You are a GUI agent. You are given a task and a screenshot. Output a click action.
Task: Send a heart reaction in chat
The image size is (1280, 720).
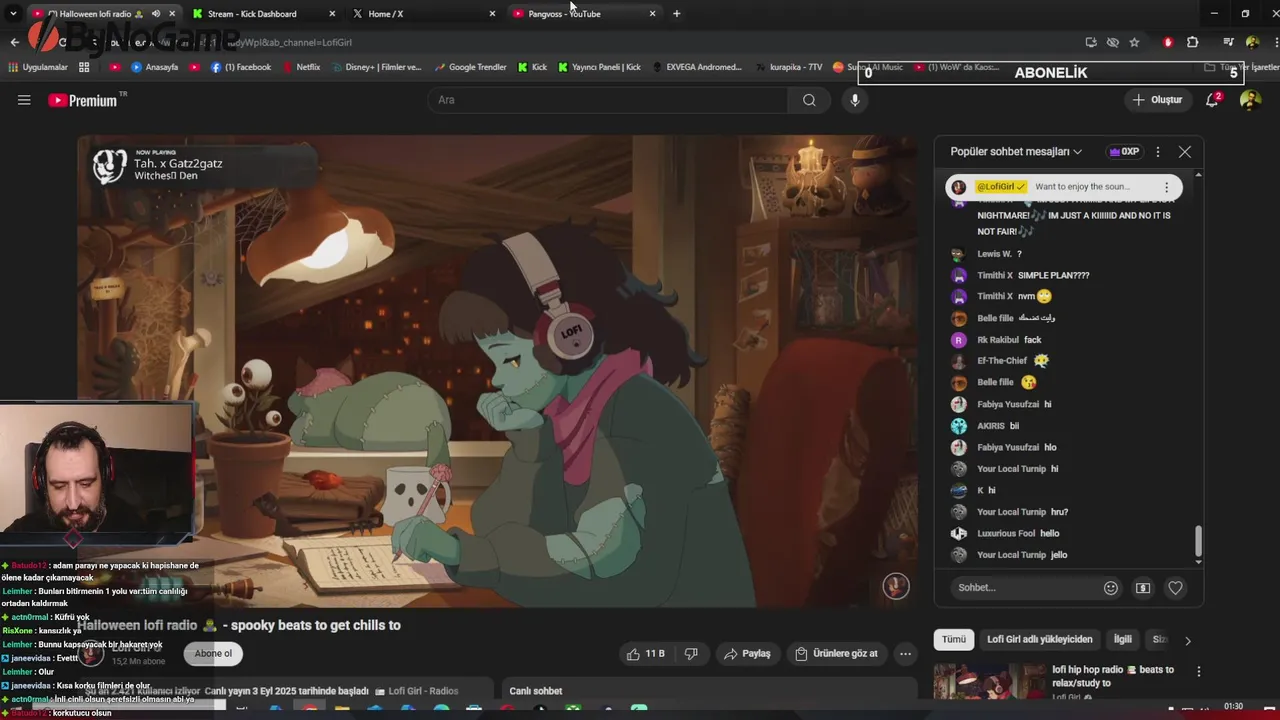coord(1176,588)
